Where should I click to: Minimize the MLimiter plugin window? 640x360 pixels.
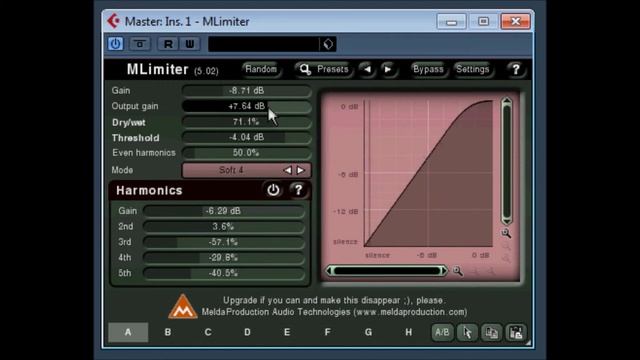(451, 21)
